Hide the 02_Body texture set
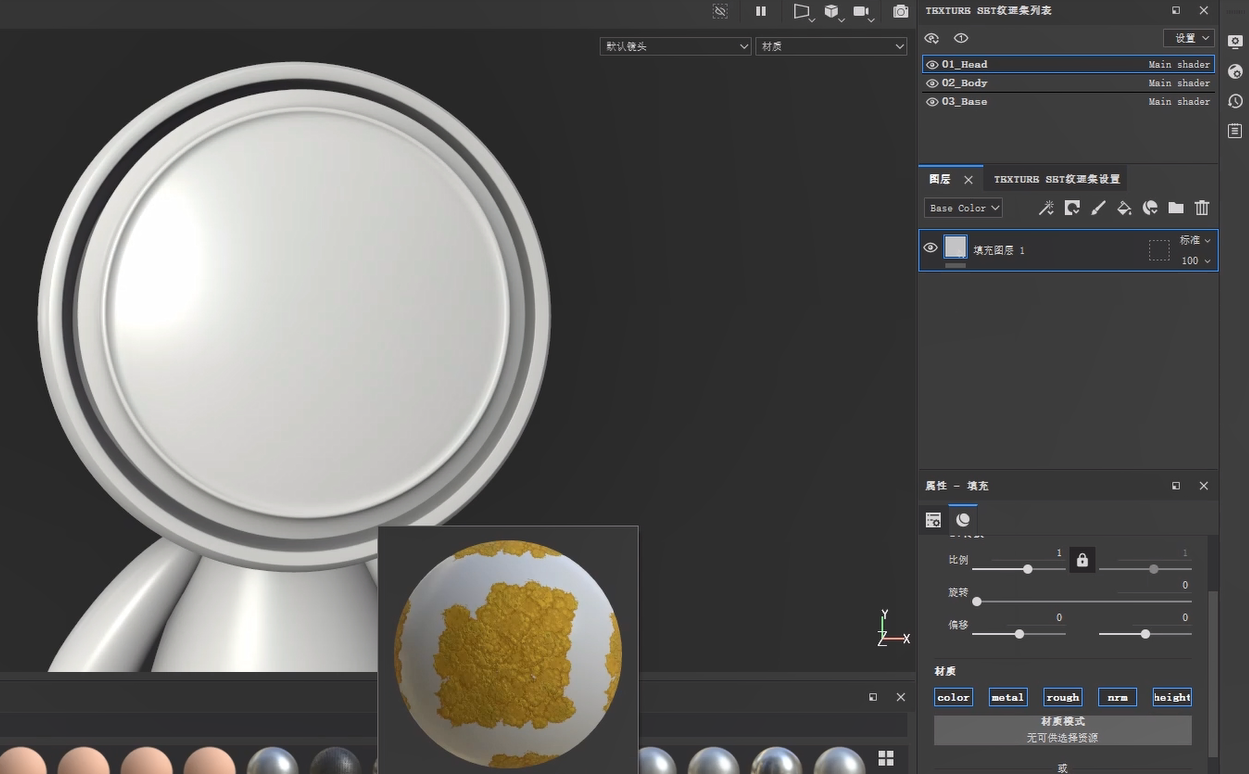1249x774 pixels. (x=932, y=83)
